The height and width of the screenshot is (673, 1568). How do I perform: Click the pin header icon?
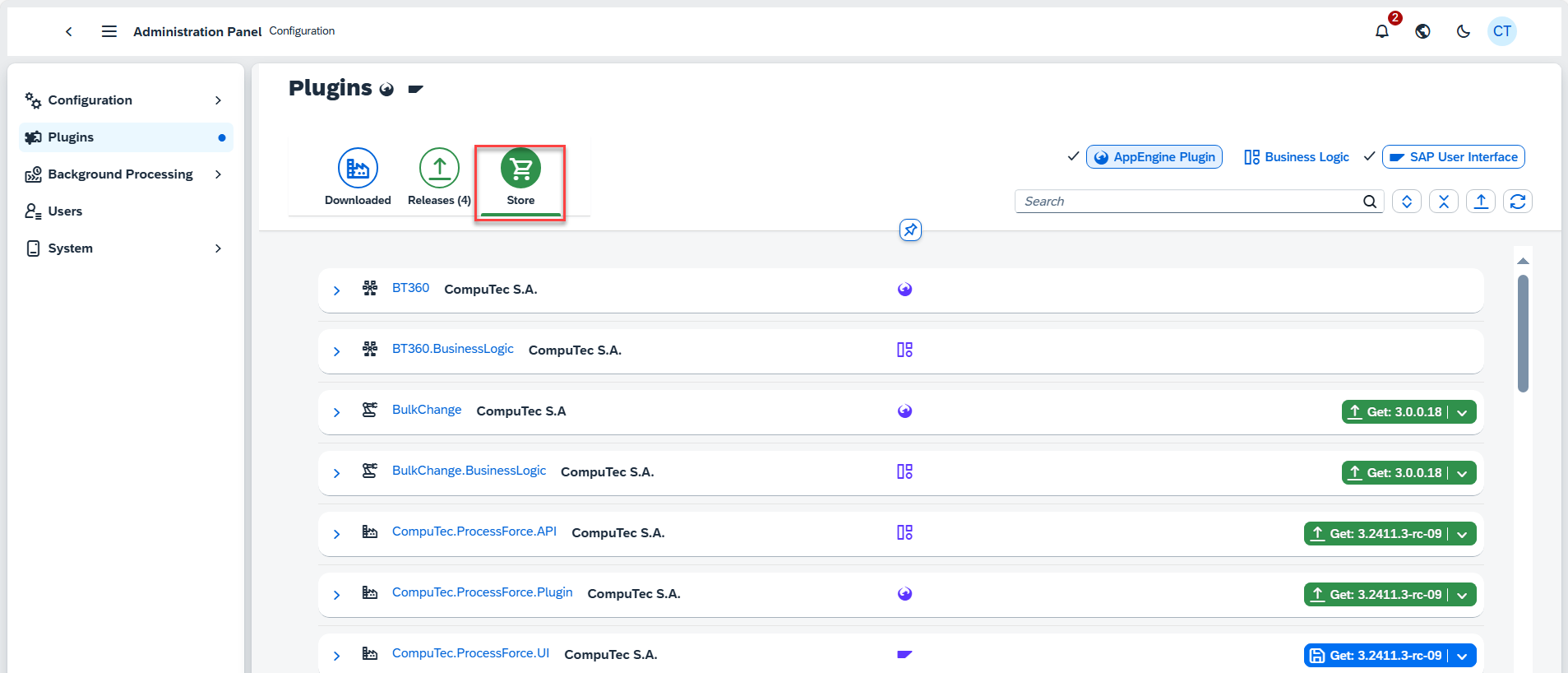[909, 230]
